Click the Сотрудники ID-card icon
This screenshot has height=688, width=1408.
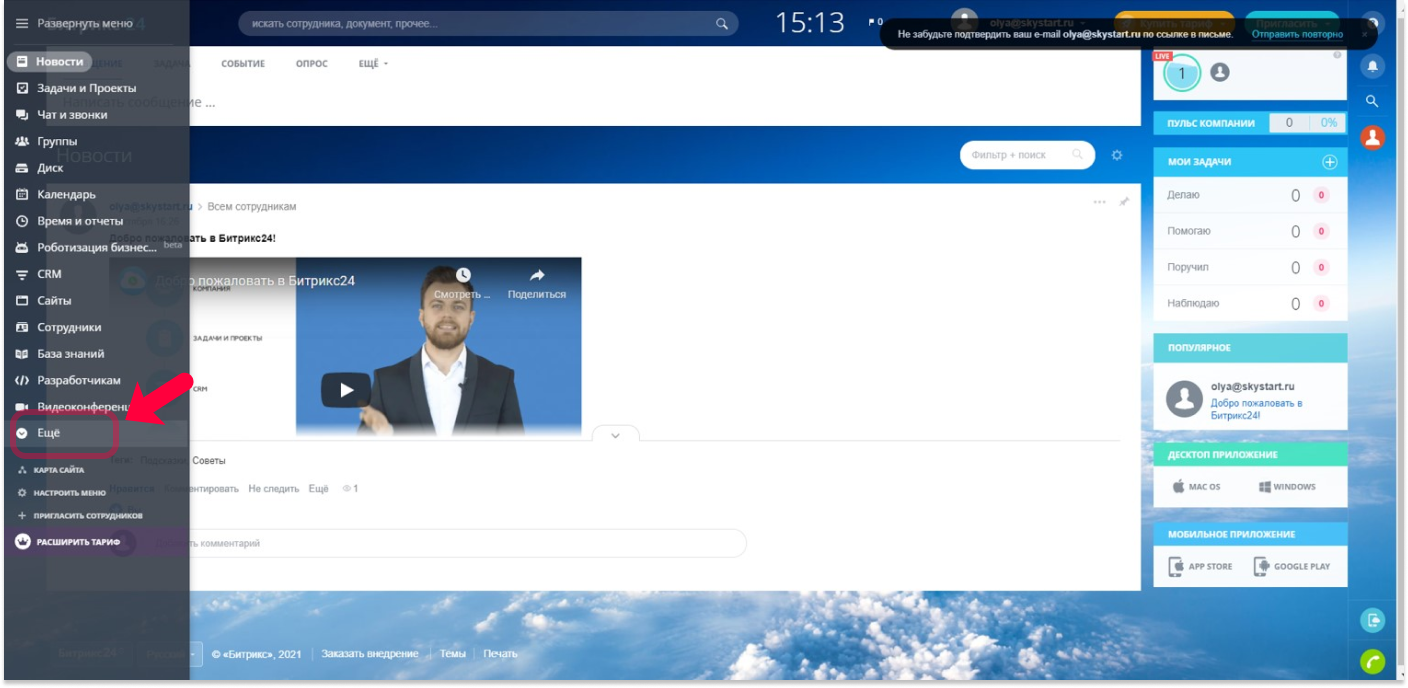click(22, 327)
